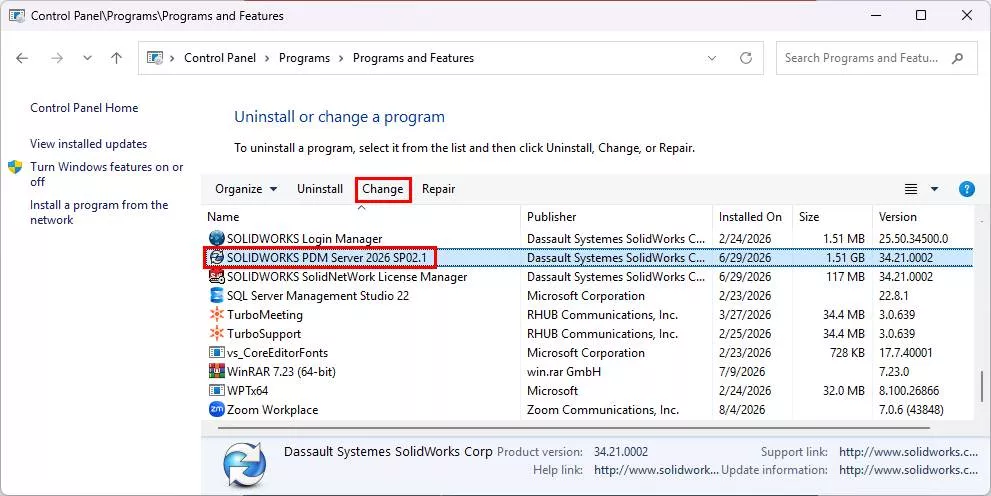Screen dimensions: 991x496
Task: Click Programs and Features breadcrumb text
Action: [413, 58]
